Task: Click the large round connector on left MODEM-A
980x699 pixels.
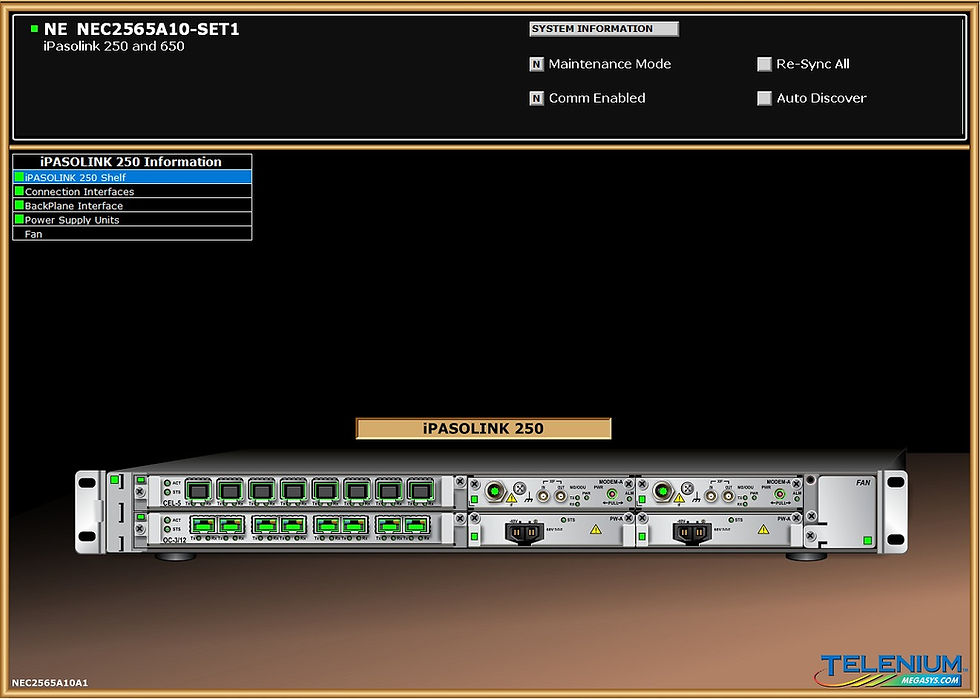Action: click(495, 491)
